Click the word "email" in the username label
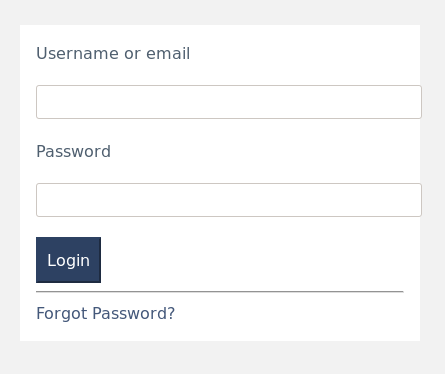 (168, 53)
